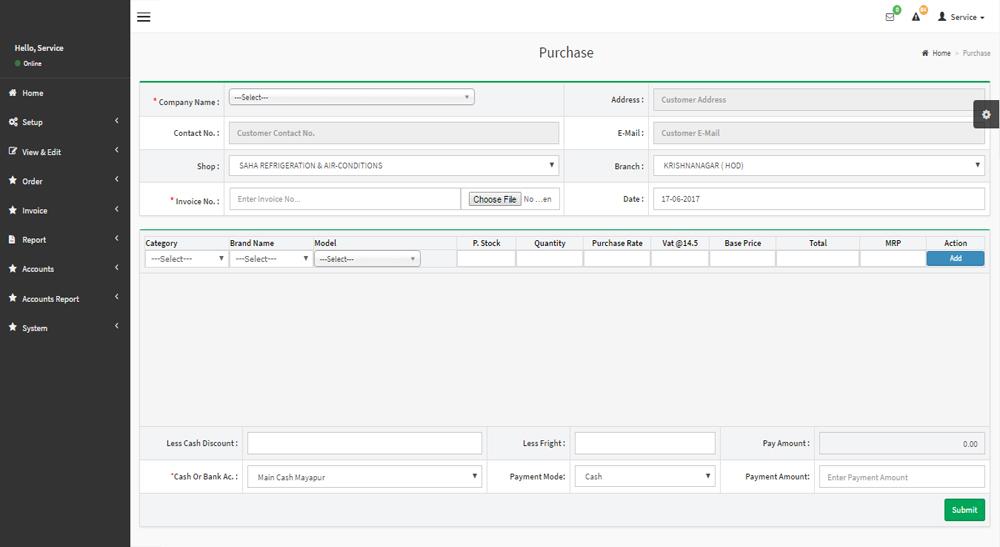Screen dimensions: 1000x547
Task: Open the Order sidebar menu item
Action: point(65,181)
